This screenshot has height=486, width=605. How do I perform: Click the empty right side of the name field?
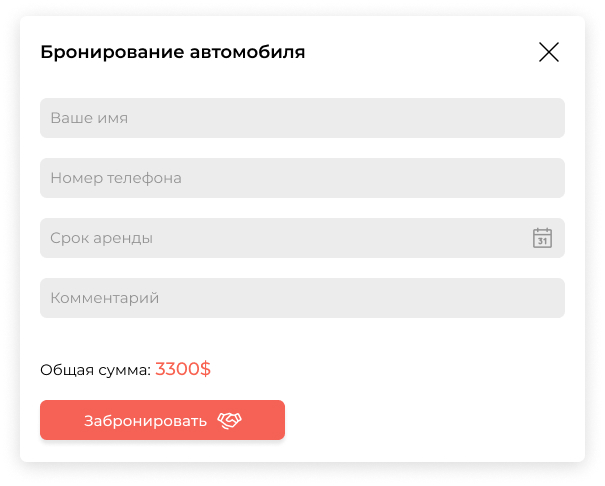click(424, 118)
